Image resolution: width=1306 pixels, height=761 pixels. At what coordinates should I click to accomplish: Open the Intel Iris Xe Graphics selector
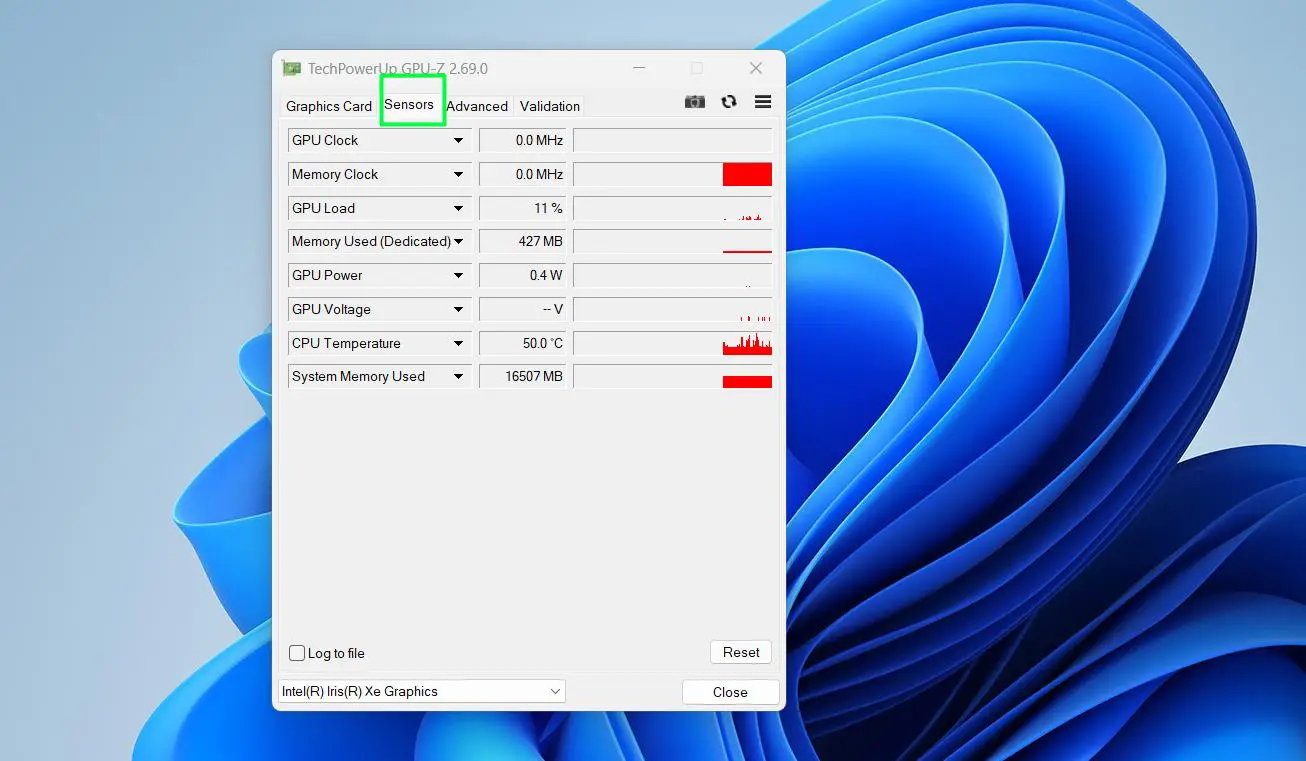[x=421, y=691]
